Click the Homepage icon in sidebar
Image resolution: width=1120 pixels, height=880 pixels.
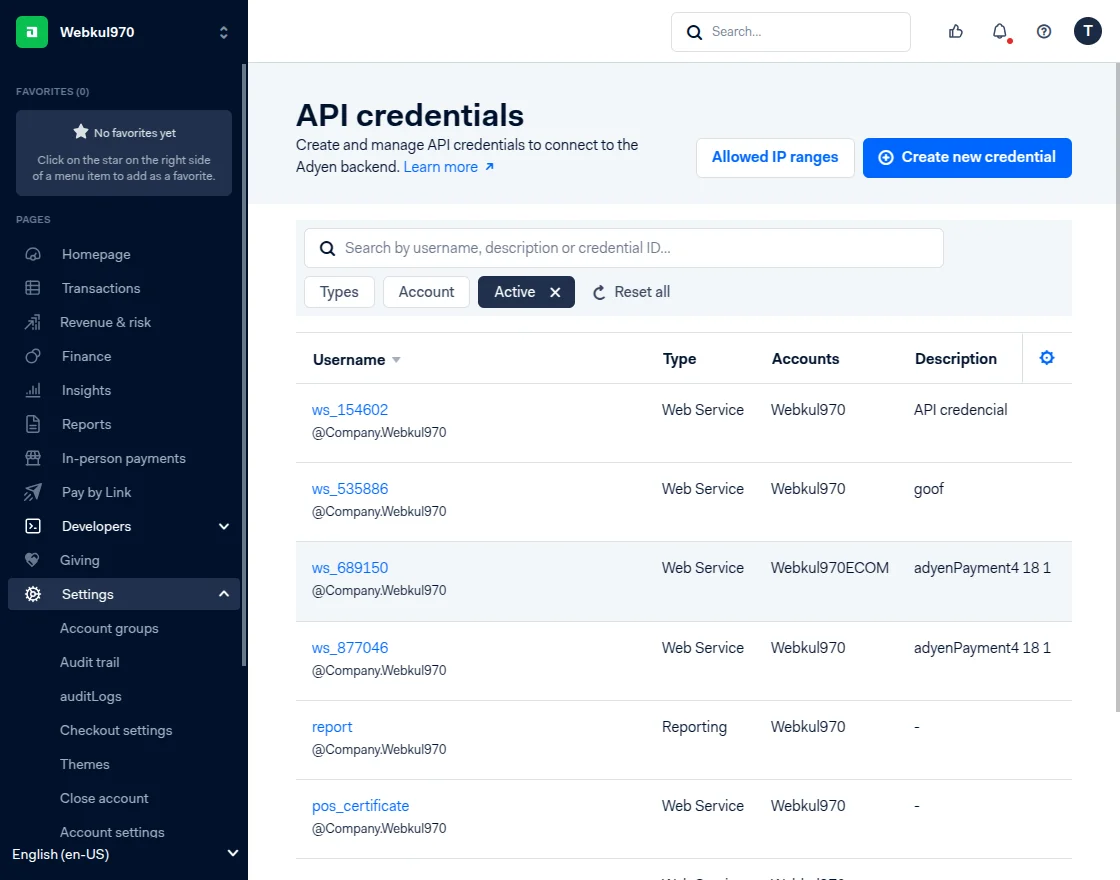(33, 254)
